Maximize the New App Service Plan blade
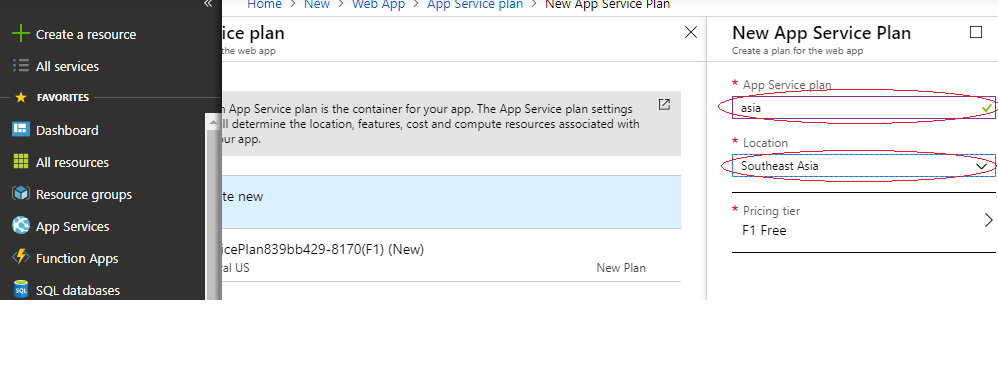The height and width of the screenshot is (390, 998). coord(976,32)
